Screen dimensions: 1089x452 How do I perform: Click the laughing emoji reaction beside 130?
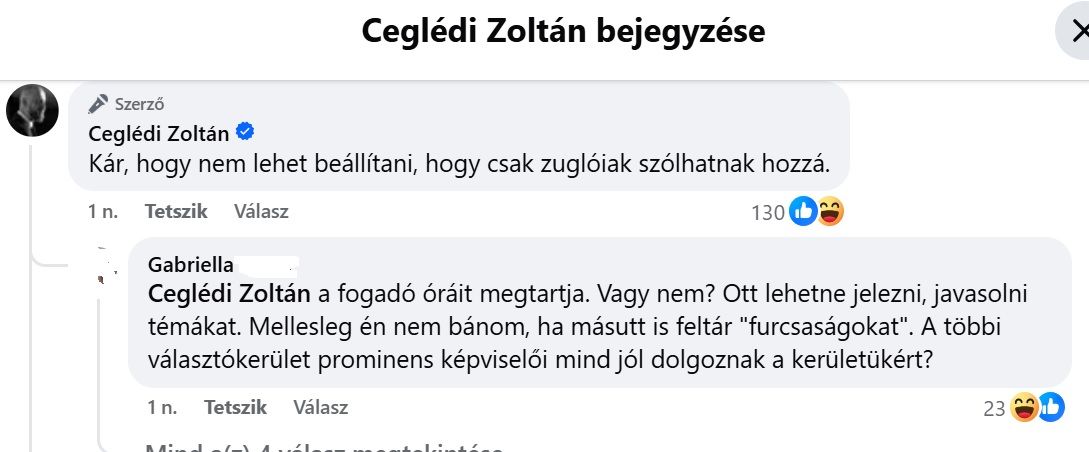(x=830, y=212)
